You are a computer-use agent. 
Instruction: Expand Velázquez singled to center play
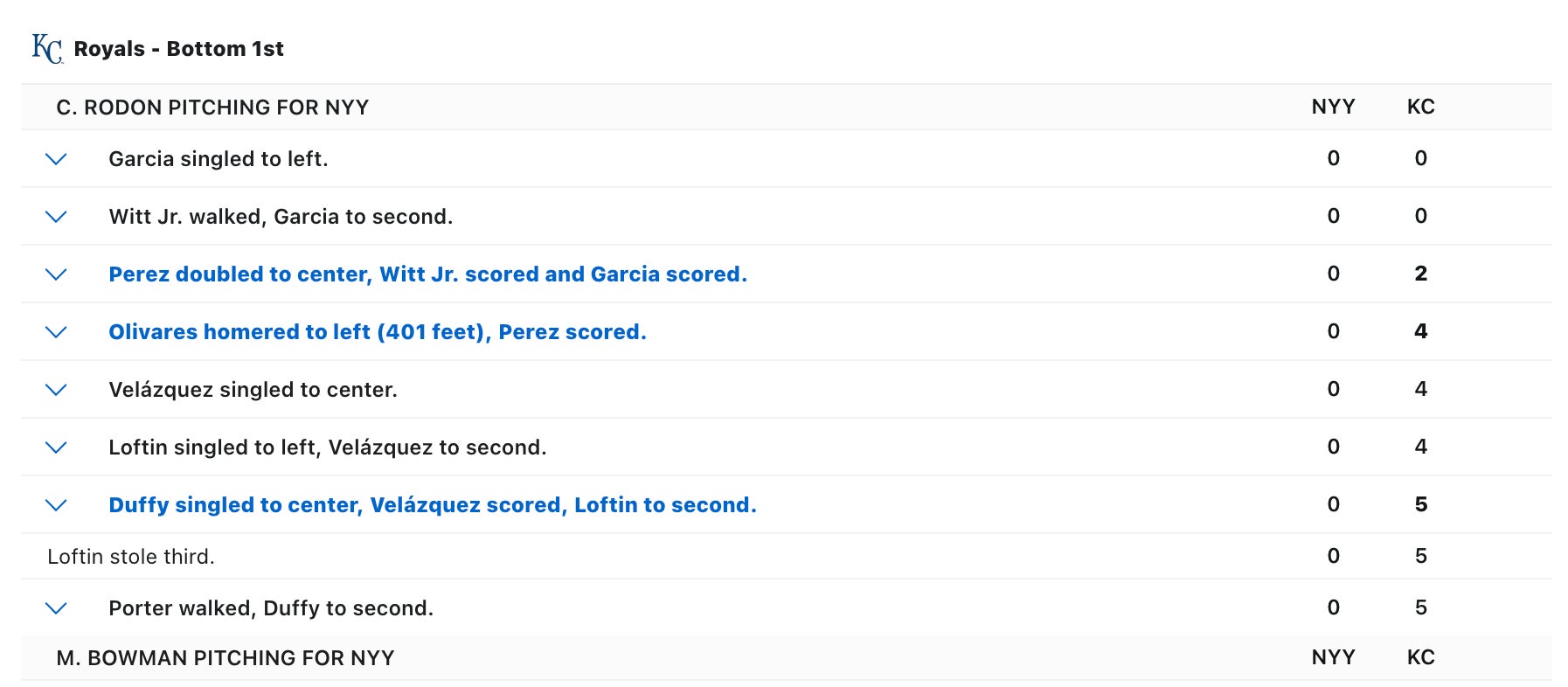(56, 390)
